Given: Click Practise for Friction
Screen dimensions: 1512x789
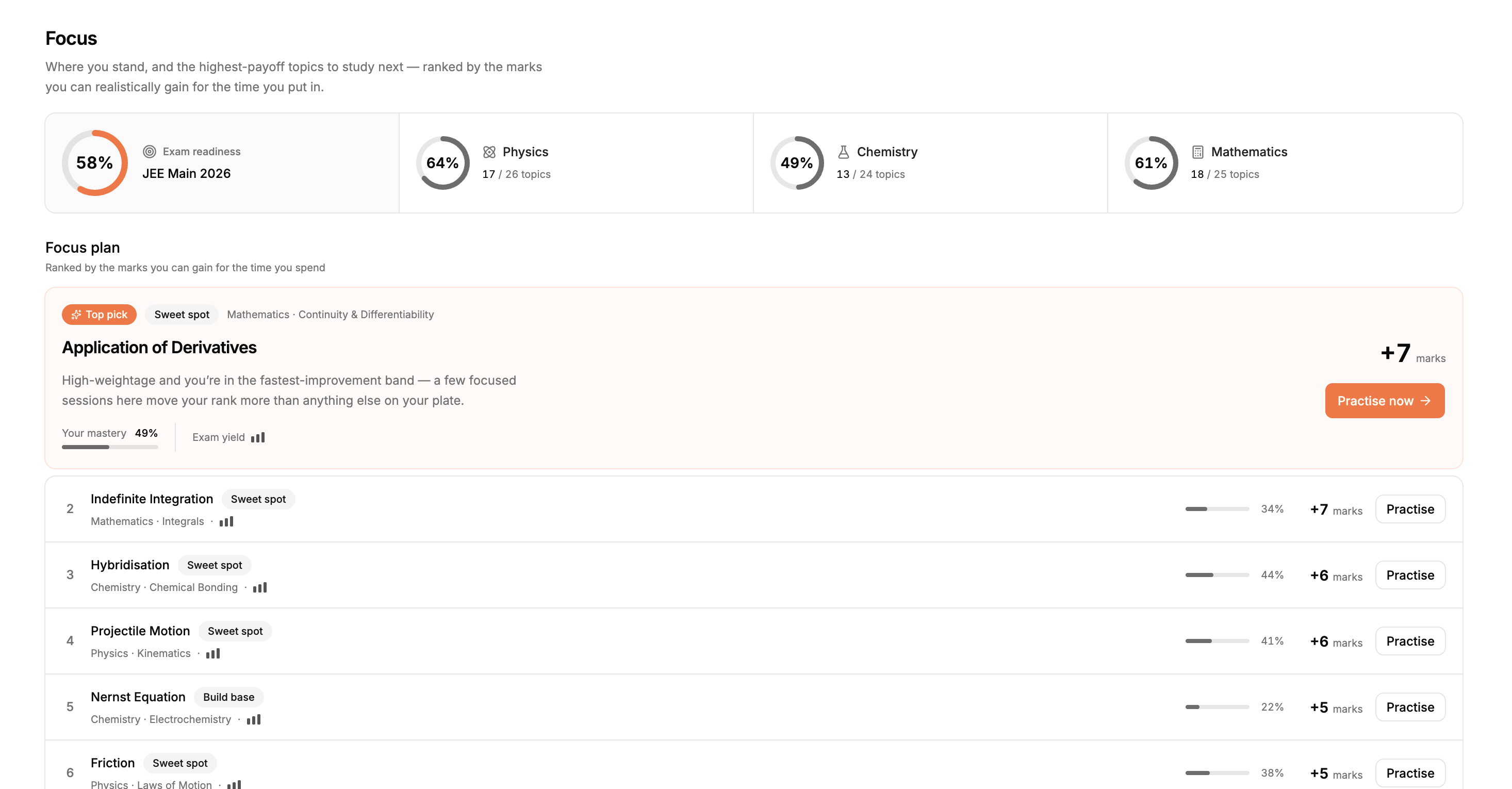Looking at the screenshot, I should tap(1410, 773).
